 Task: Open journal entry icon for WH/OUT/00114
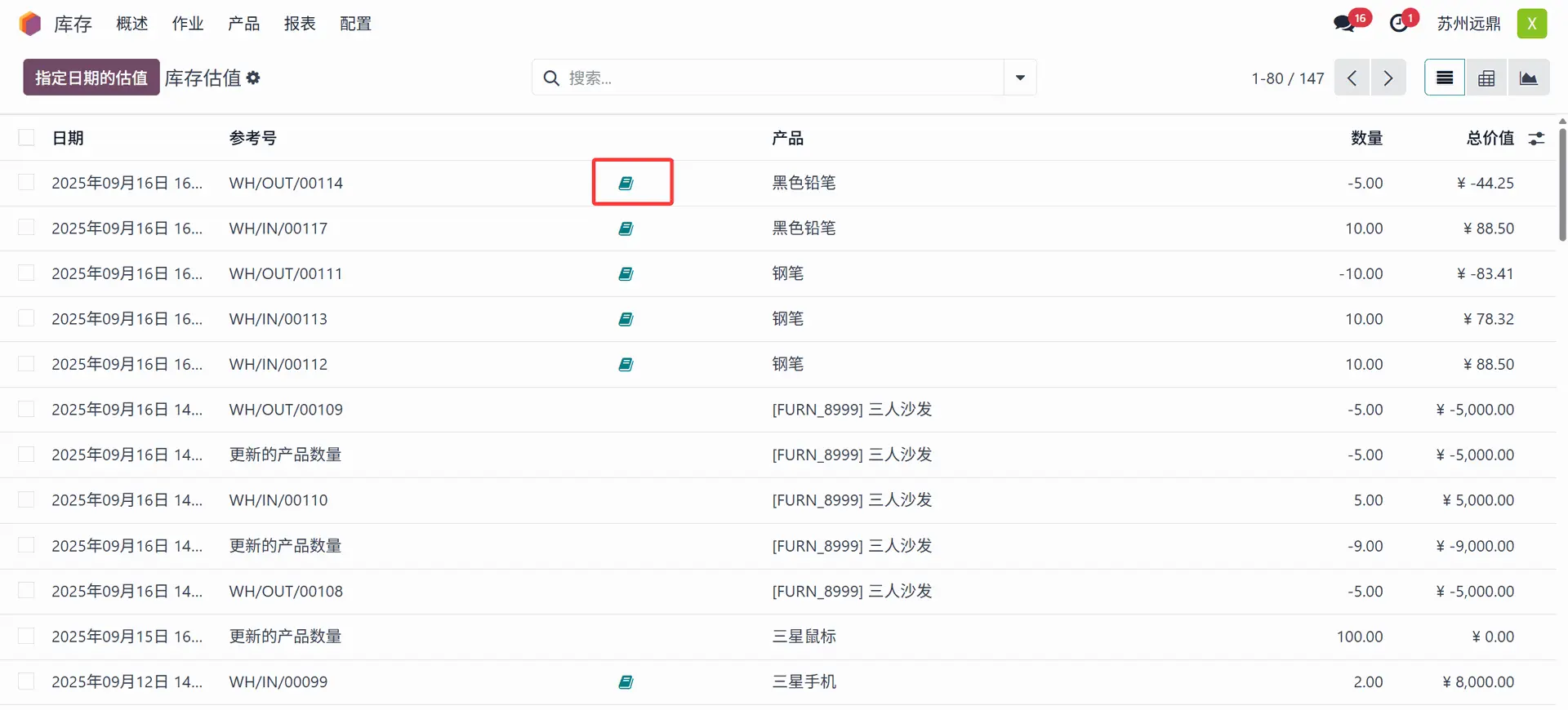tap(626, 183)
